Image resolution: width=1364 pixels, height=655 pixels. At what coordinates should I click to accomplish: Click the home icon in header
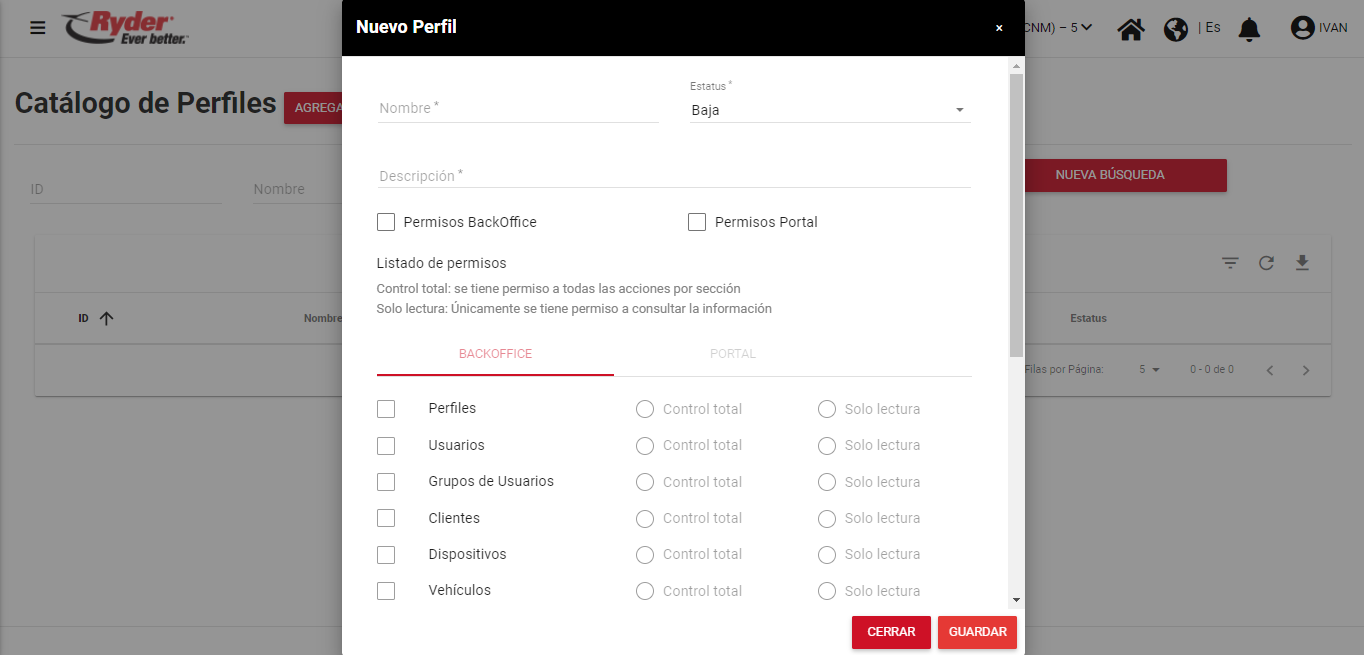1131,29
